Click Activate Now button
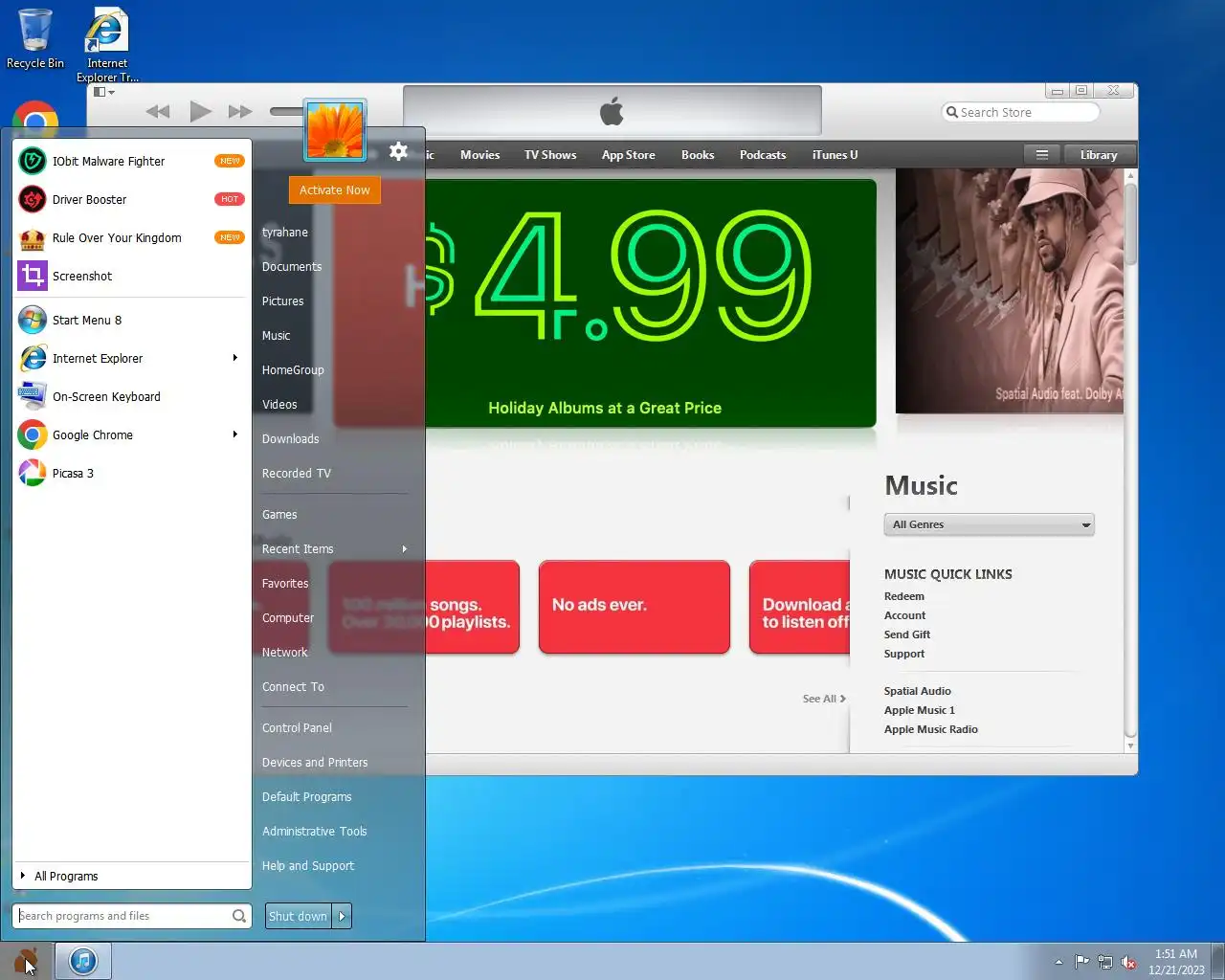Viewport: 1225px width, 980px height. [334, 189]
